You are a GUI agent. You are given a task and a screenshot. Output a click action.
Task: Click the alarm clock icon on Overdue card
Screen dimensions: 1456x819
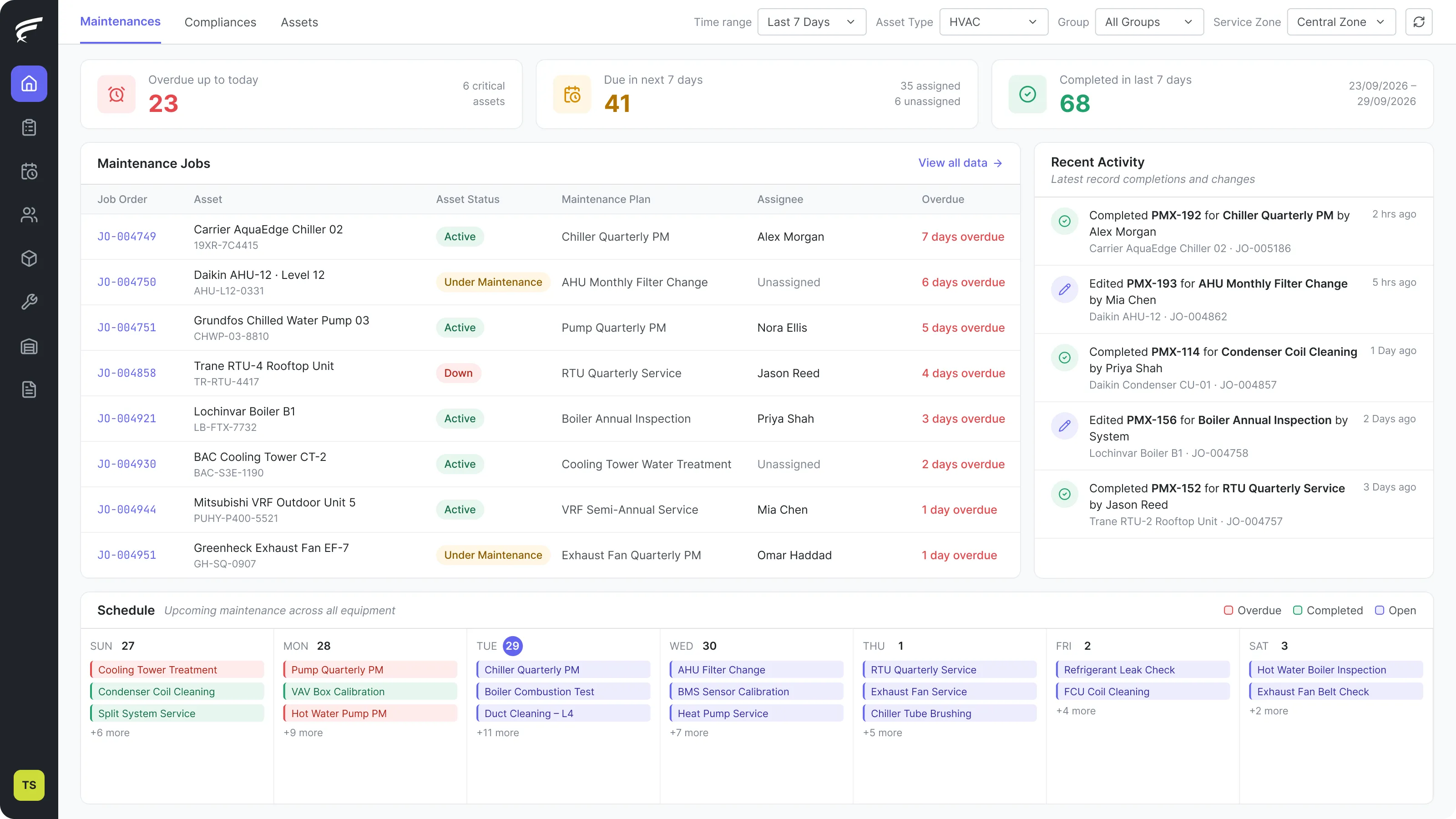(116, 94)
